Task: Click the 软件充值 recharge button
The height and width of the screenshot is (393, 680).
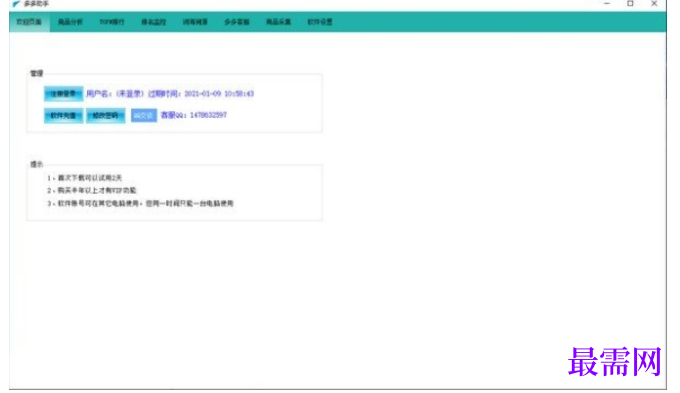Action: 63,115
